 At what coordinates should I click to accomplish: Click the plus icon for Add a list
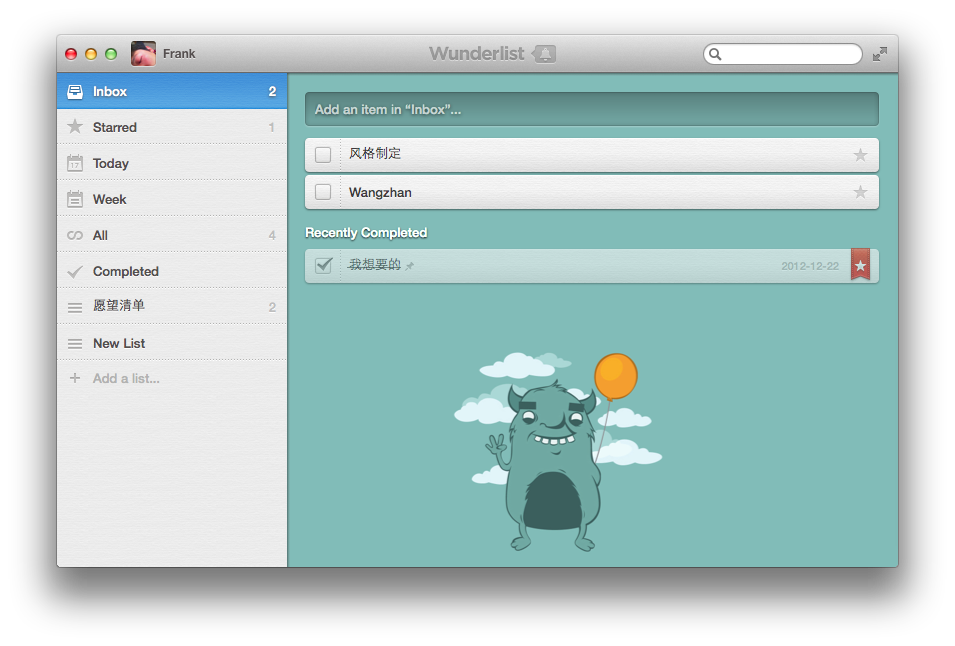click(x=75, y=378)
